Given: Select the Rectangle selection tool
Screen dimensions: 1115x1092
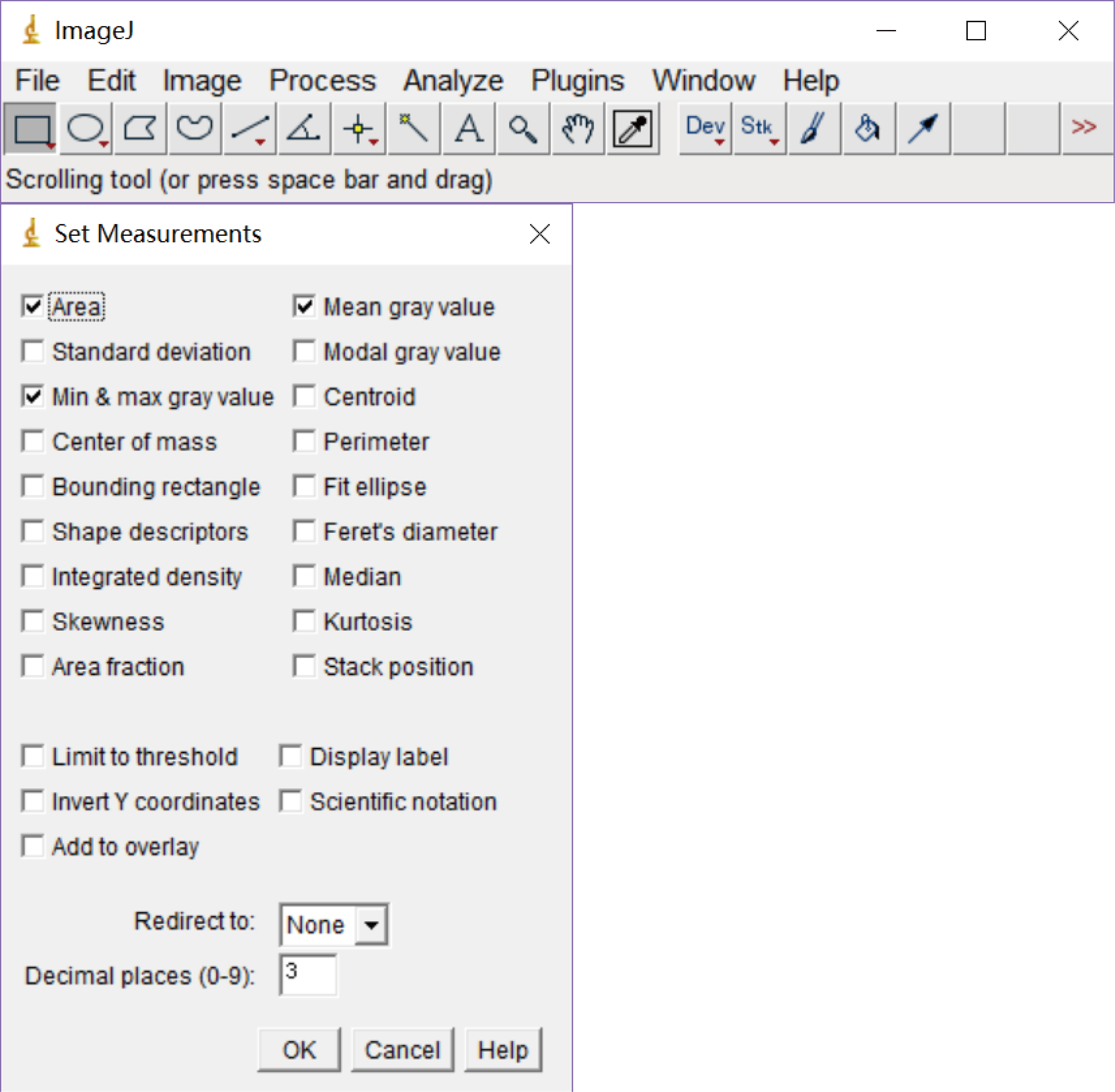Looking at the screenshot, I should pyautogui.click(x=30, y=129).
